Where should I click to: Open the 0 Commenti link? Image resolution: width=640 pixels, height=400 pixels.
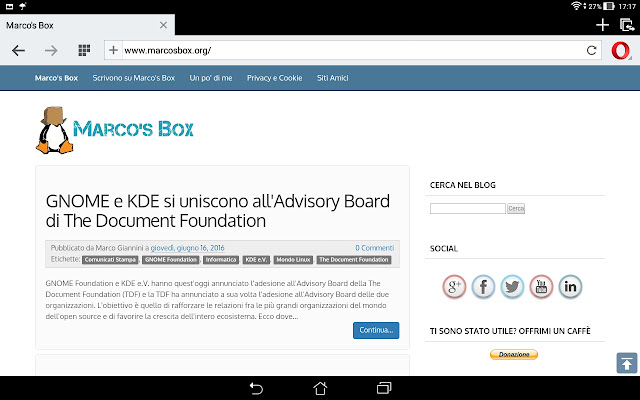374,248
